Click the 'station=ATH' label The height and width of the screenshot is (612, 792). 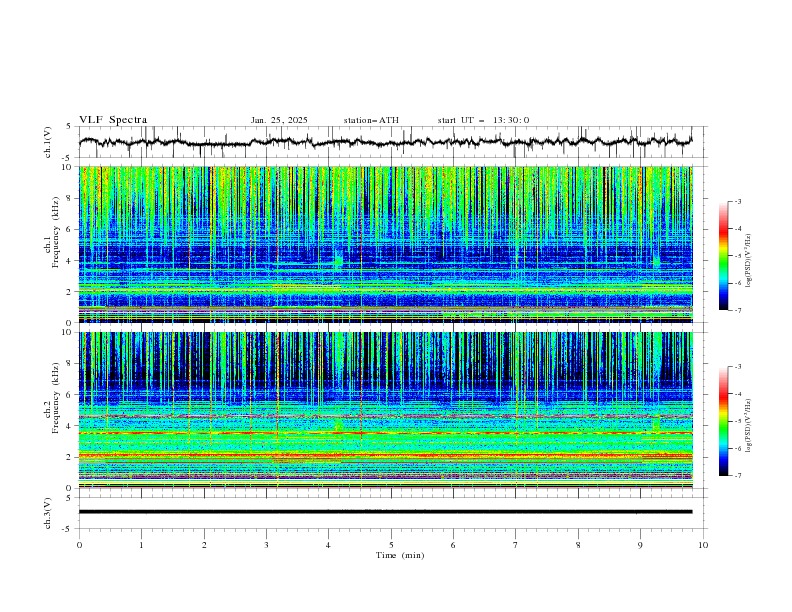click(371, 120)
